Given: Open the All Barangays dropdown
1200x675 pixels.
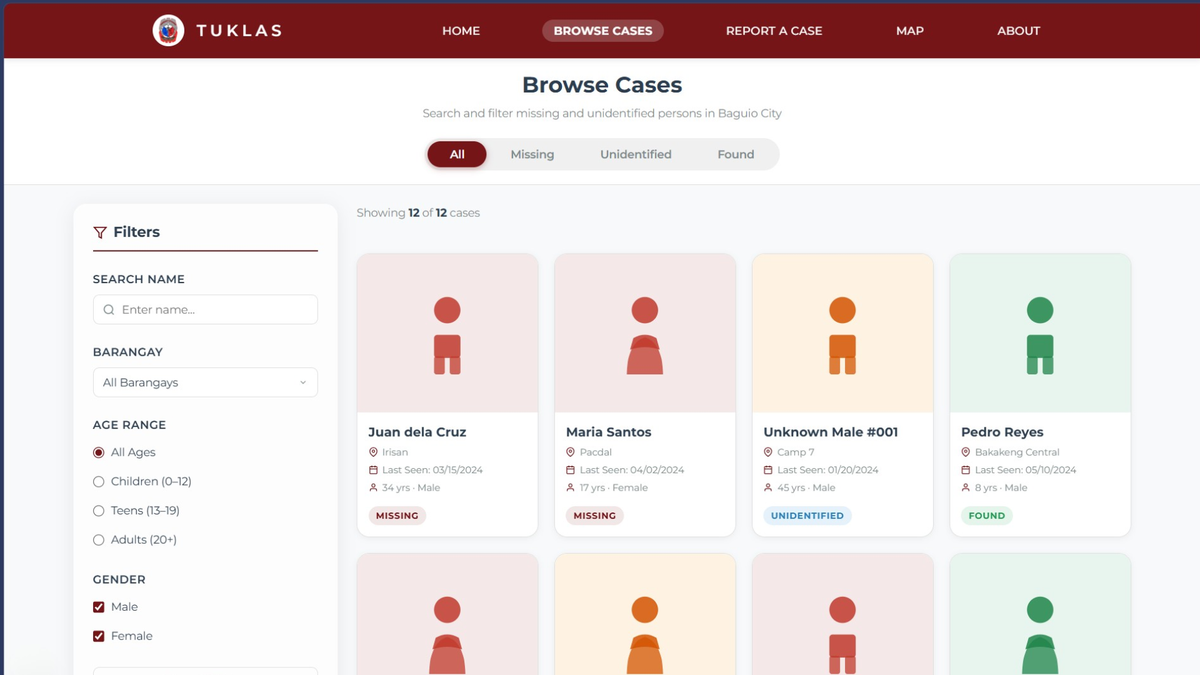Looking at the screenshot, I should click(205, 383).
